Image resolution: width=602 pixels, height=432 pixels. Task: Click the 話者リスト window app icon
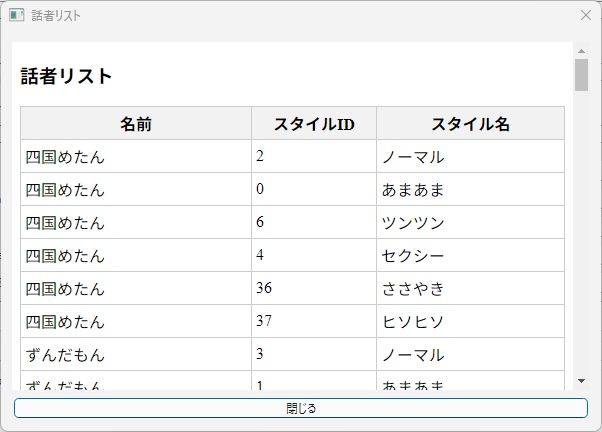17,15
